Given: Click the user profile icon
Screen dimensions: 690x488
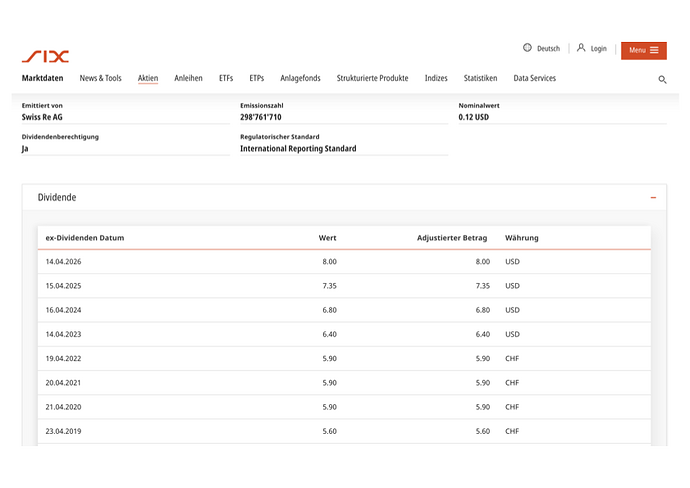Looking at the screenshot, I should pos(581,48).
